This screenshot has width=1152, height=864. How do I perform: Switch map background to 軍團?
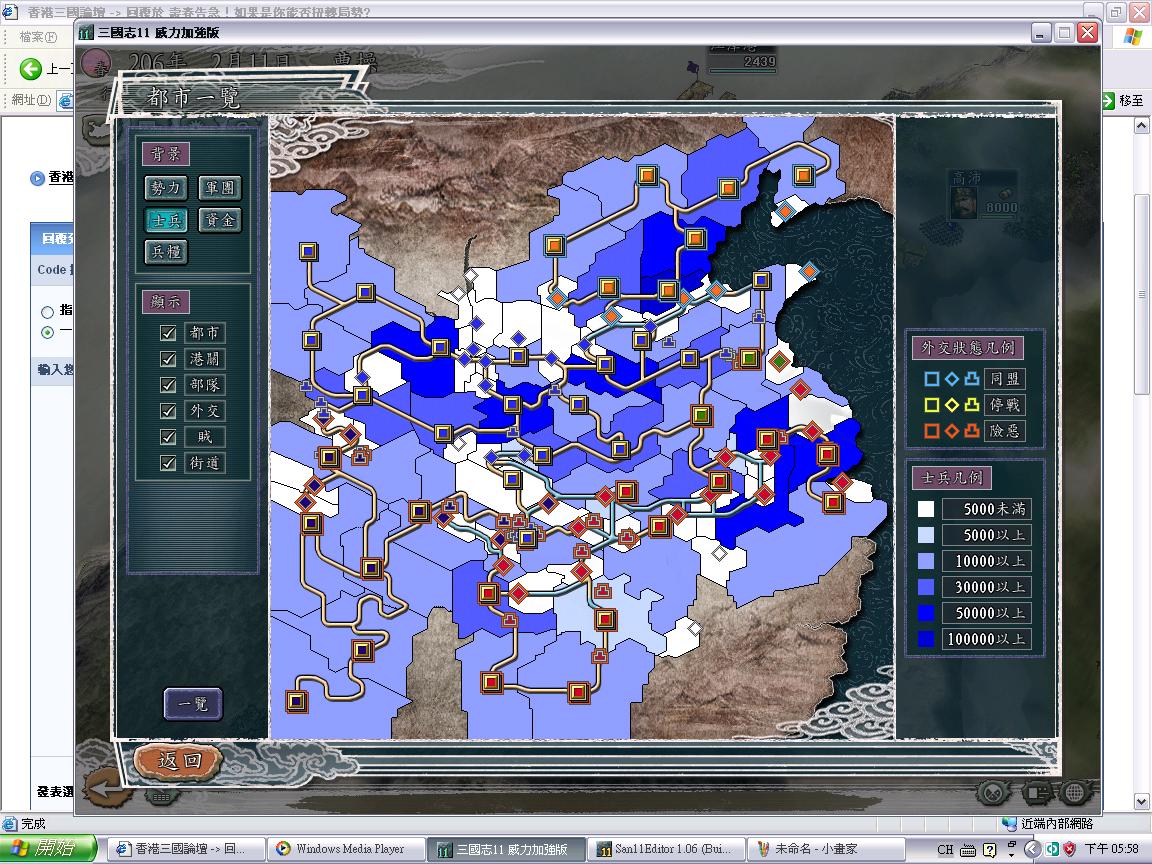pos(220,188)
